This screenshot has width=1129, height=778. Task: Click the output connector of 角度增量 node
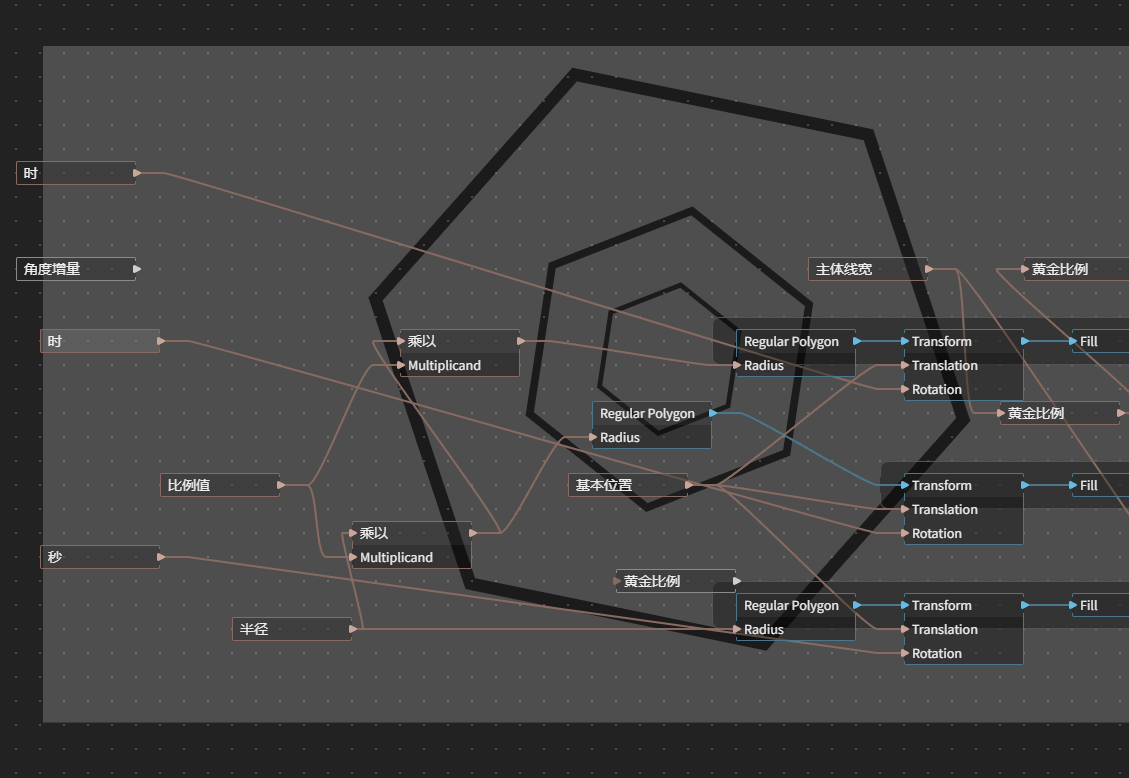coord(137,269)
